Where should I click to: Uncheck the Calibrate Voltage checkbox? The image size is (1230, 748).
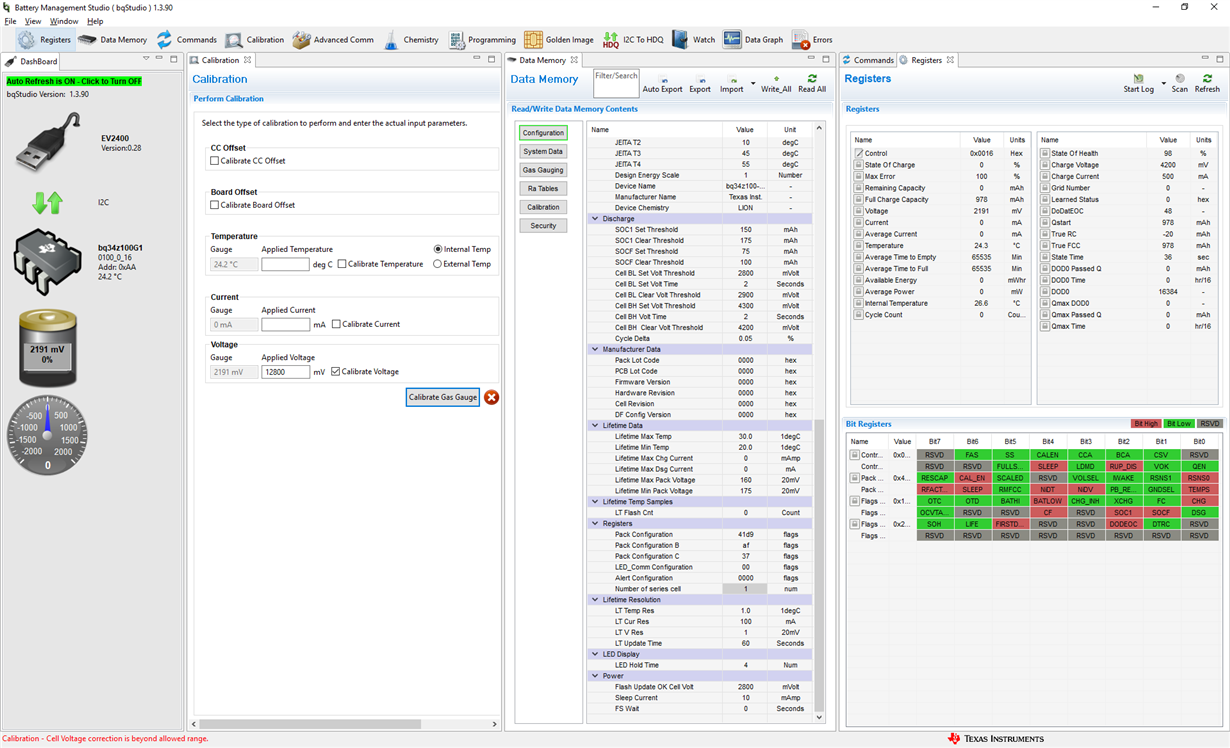click(336, 372)
